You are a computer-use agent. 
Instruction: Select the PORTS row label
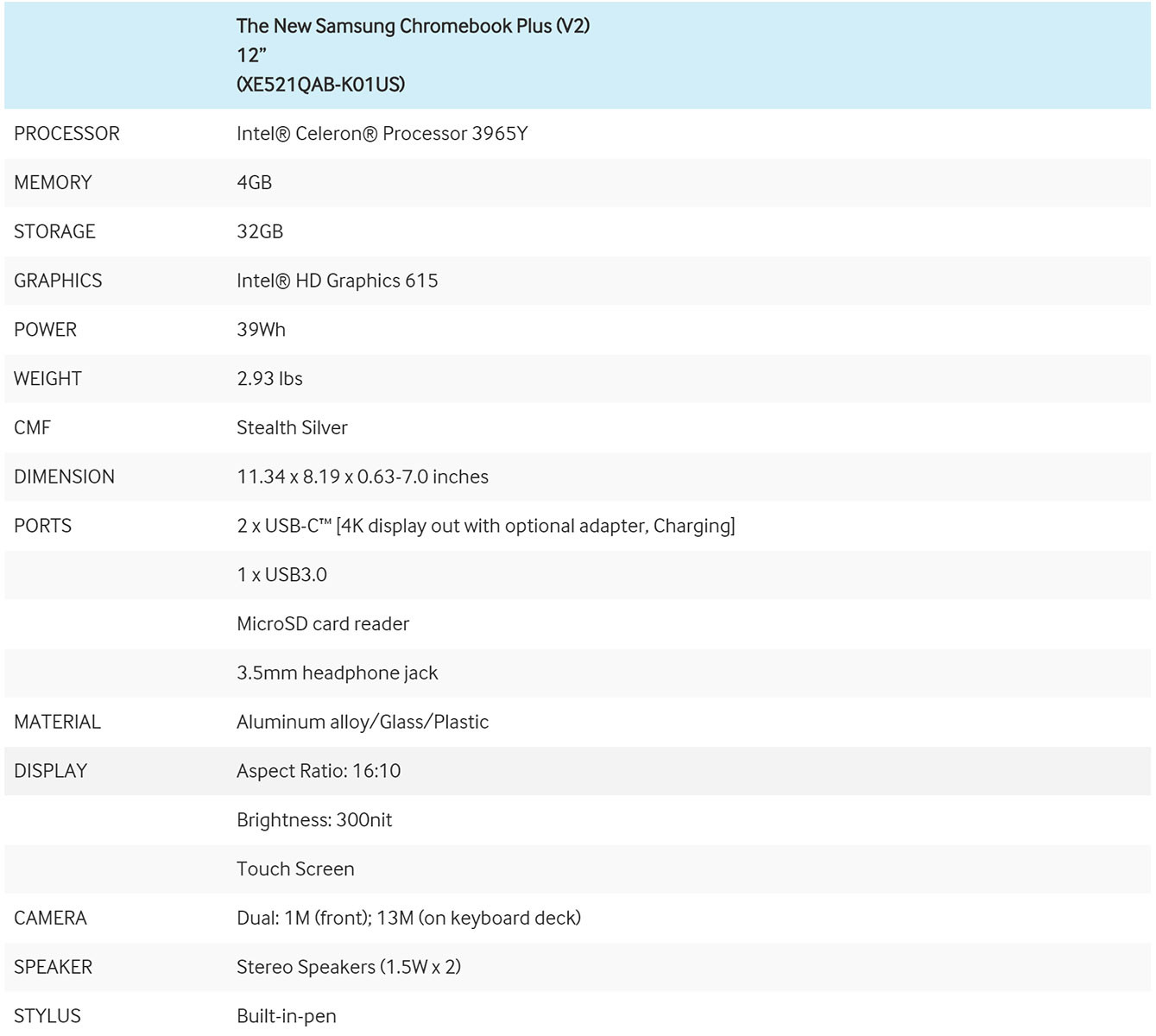(x=42, y=526)
